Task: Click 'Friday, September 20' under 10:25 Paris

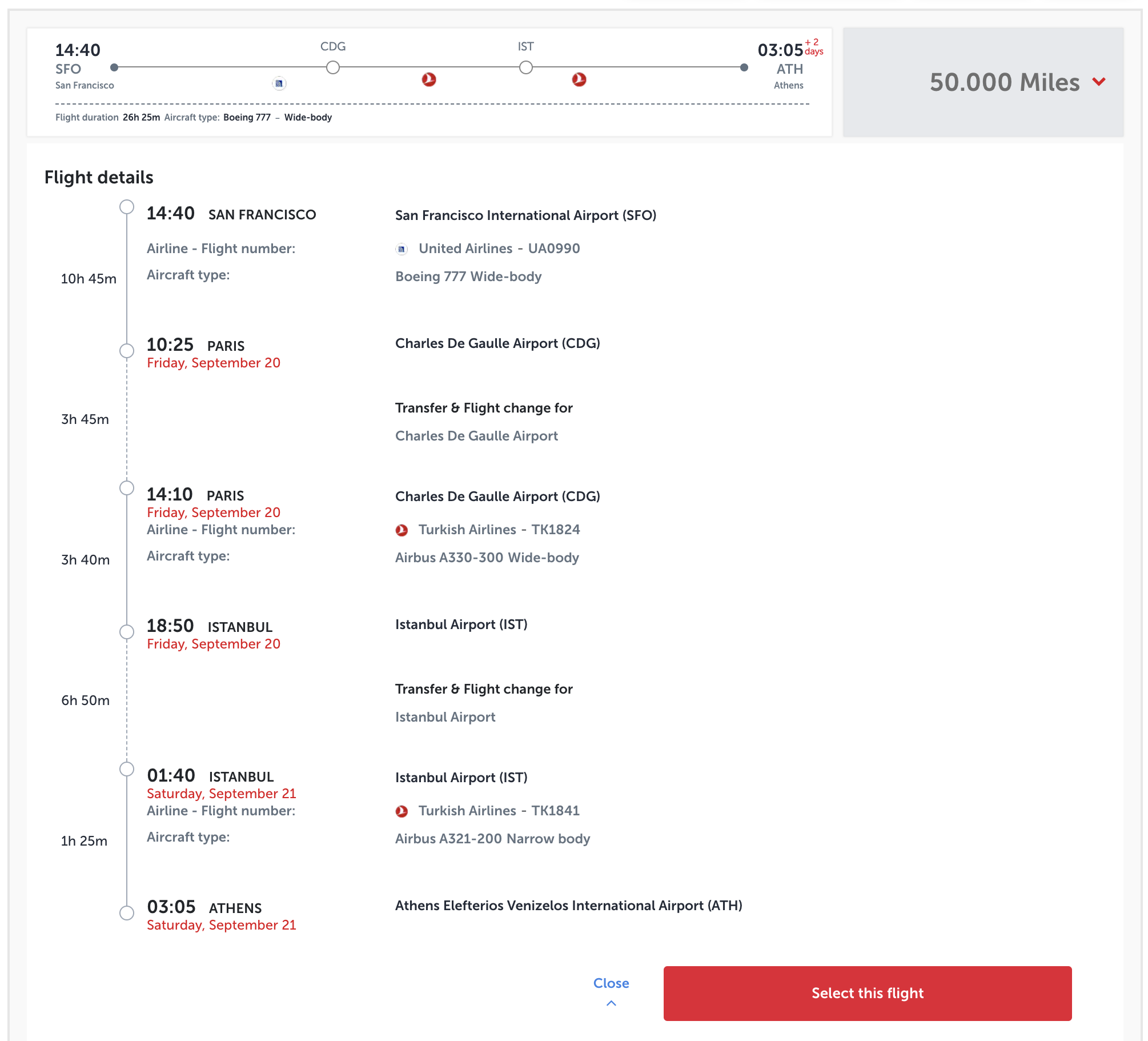Action: [x=214, y=363]
